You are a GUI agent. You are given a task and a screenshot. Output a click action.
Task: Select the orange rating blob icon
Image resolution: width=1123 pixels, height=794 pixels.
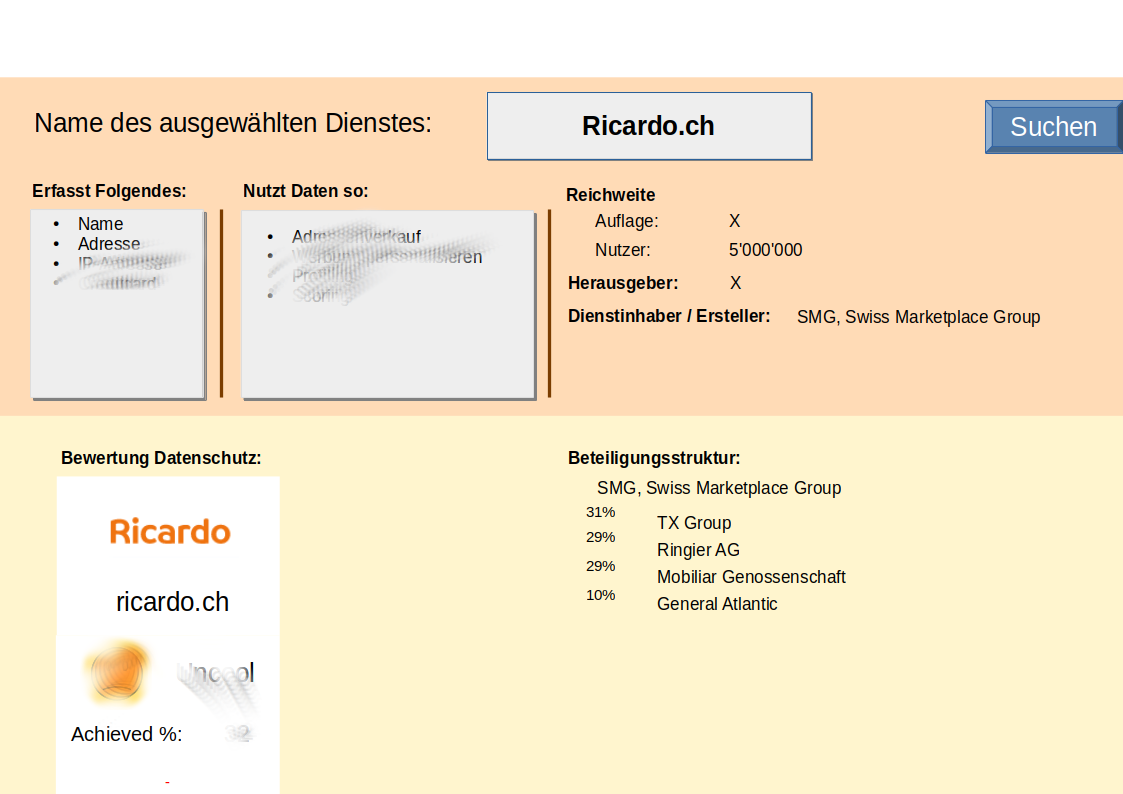pos(118,671)
